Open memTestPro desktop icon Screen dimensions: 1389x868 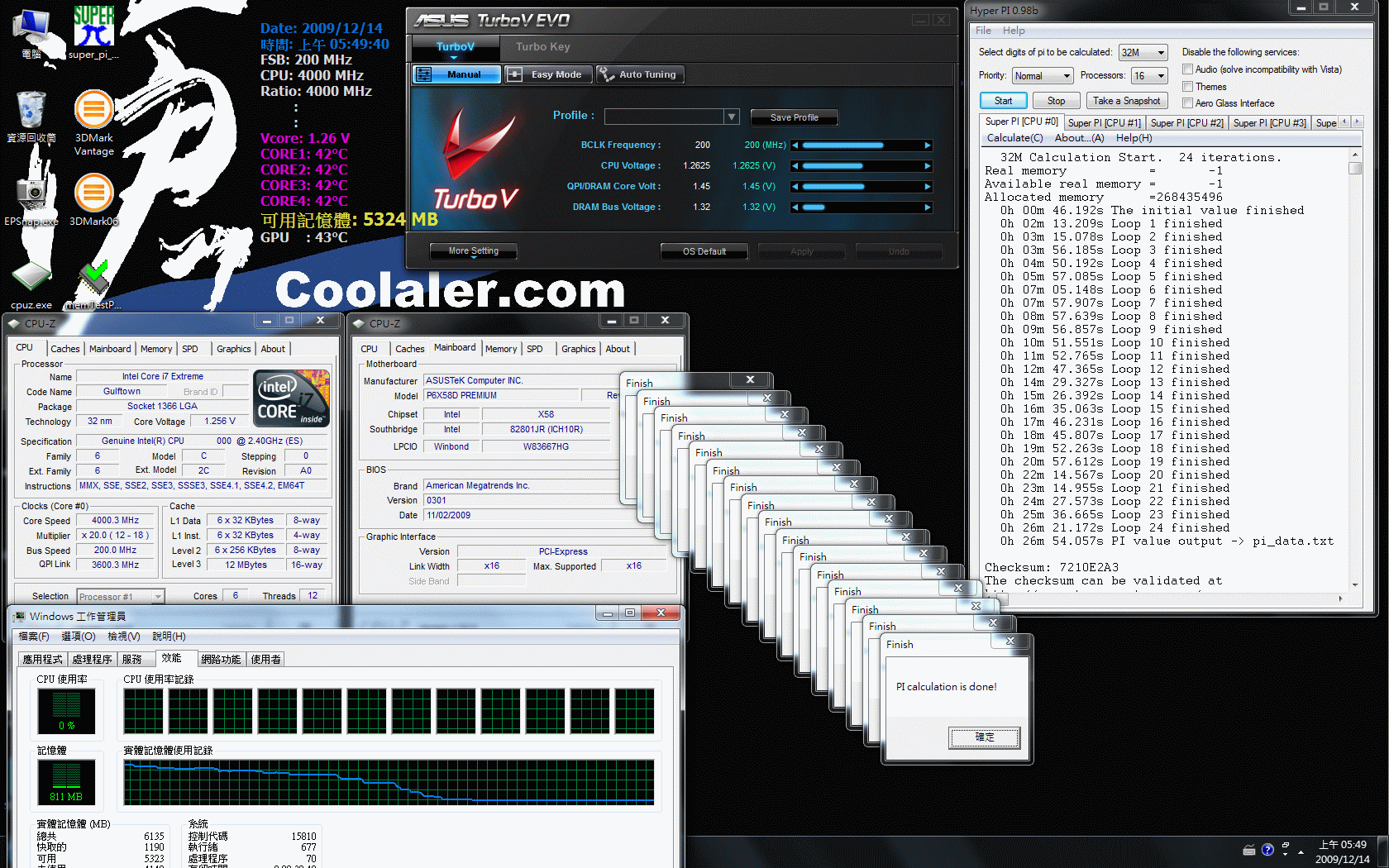(x=93, y=285)
